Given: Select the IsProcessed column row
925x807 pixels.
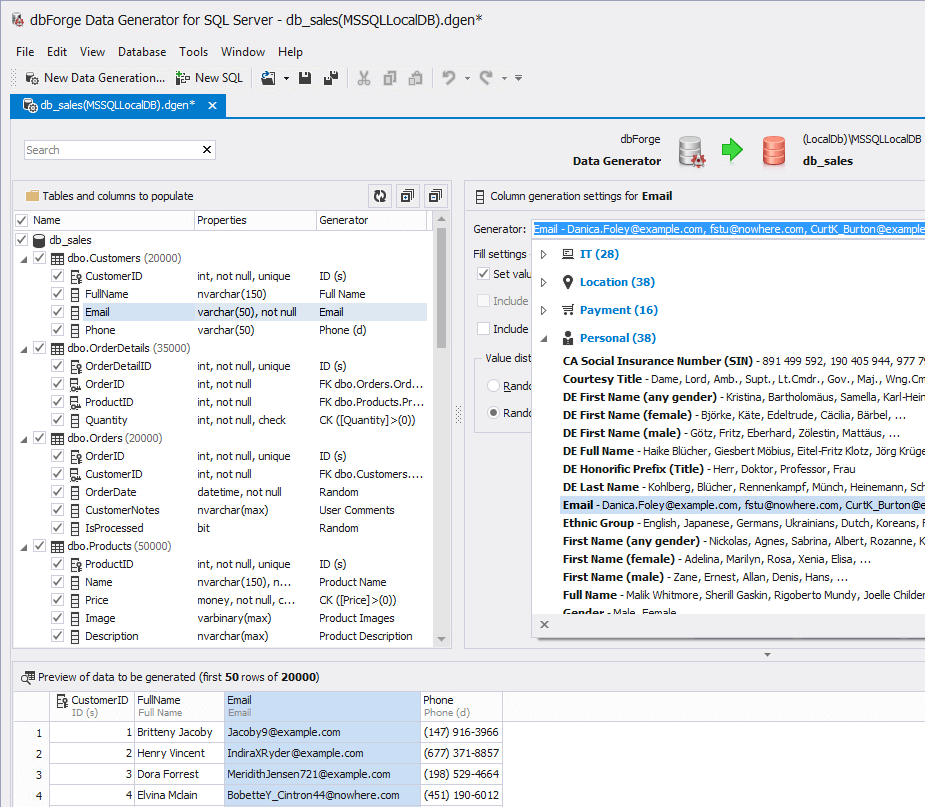Looking at the screenshot, I should coord(220,528).
